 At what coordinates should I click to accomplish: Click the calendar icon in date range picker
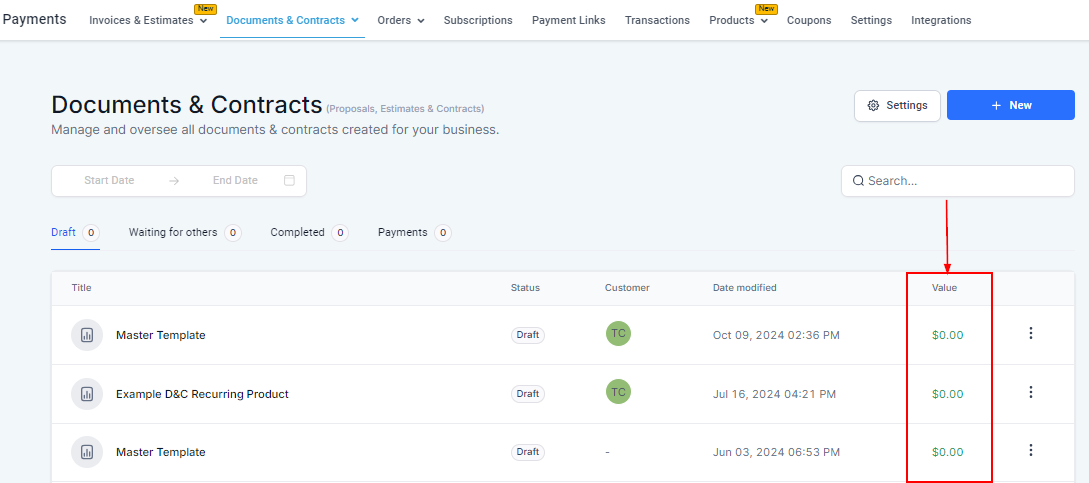click(289, 181)
